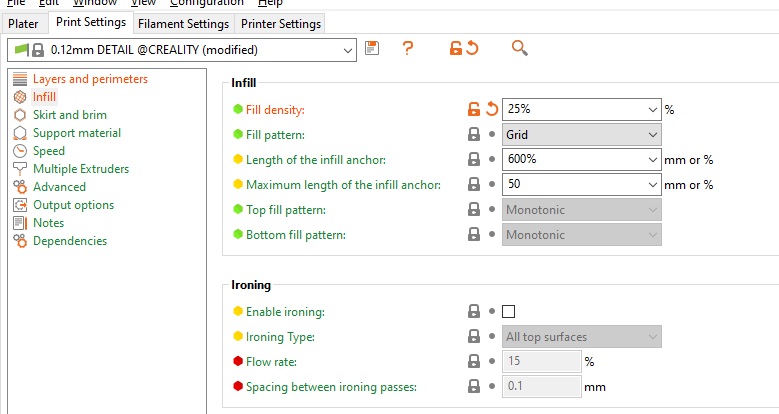The width and height of the screenshot is (779, 414).
Task: Open the Length of the infill anchor dropdown
Action: coord(652,159)
